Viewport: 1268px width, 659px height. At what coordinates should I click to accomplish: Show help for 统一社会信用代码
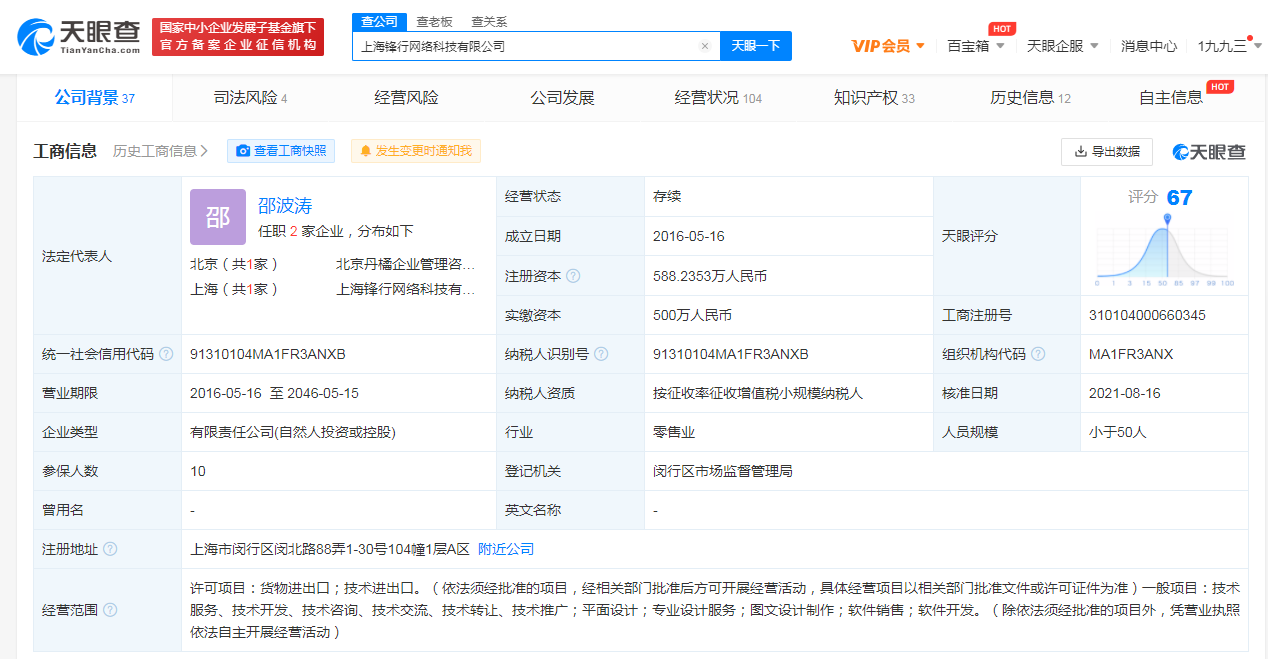tap(166, 354)
